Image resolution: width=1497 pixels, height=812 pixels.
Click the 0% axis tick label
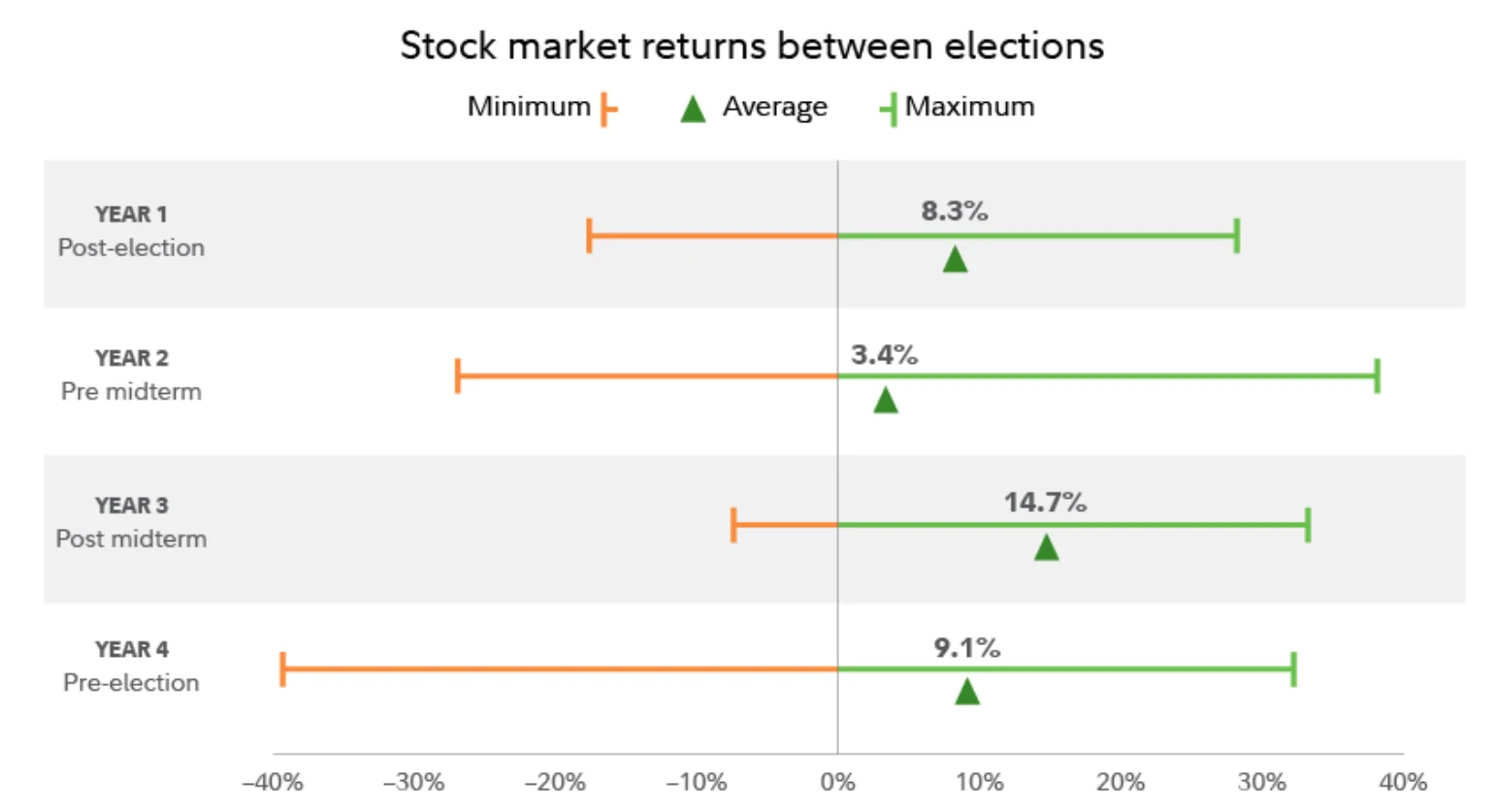tap(837, 782)
